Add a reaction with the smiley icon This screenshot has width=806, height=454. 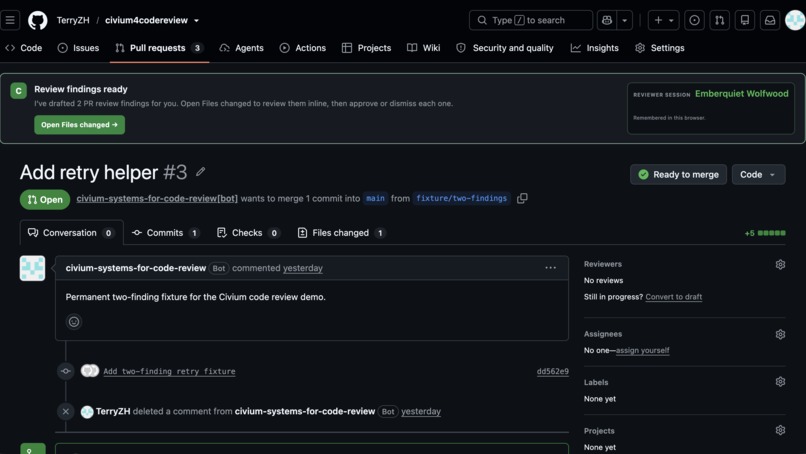click(74, 322)
